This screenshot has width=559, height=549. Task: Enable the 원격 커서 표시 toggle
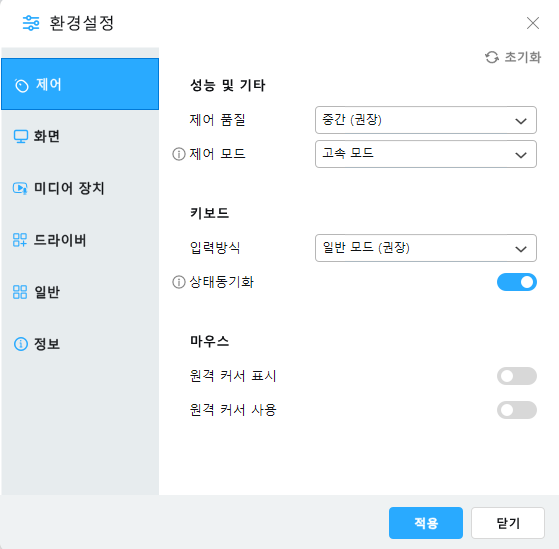(x=517, y=376)
